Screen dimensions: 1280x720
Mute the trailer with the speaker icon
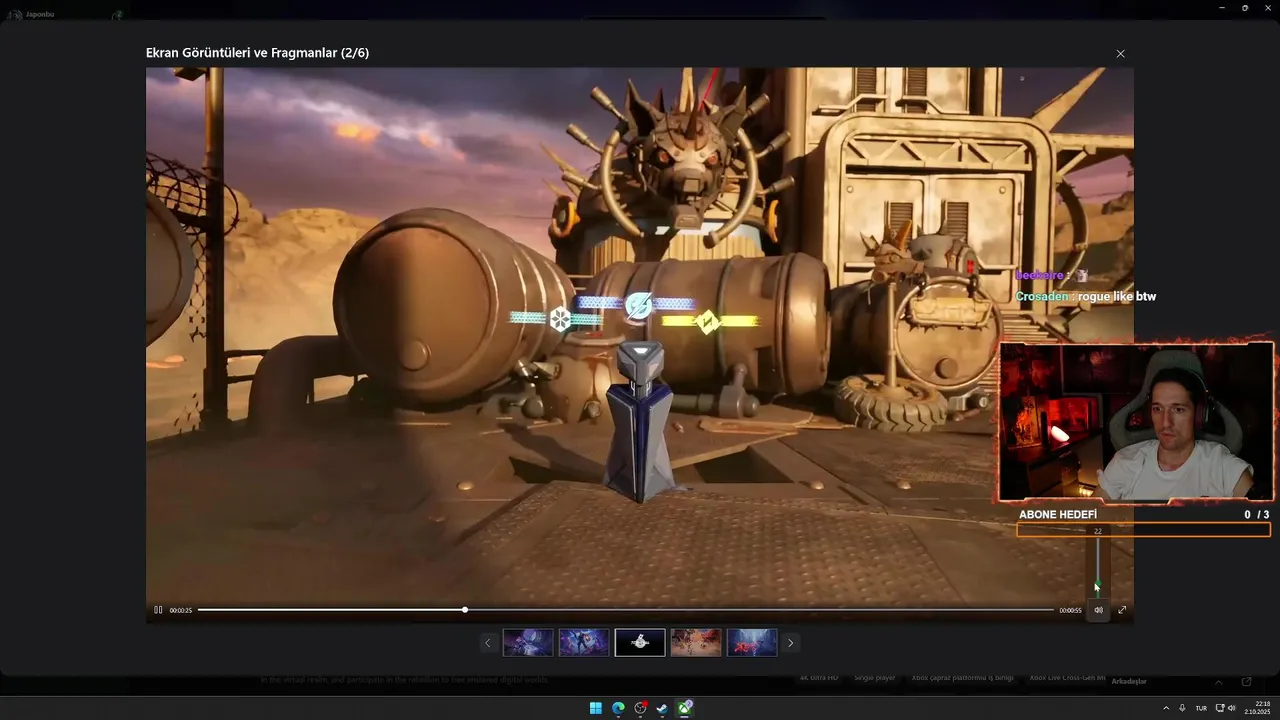[1098, 610]
